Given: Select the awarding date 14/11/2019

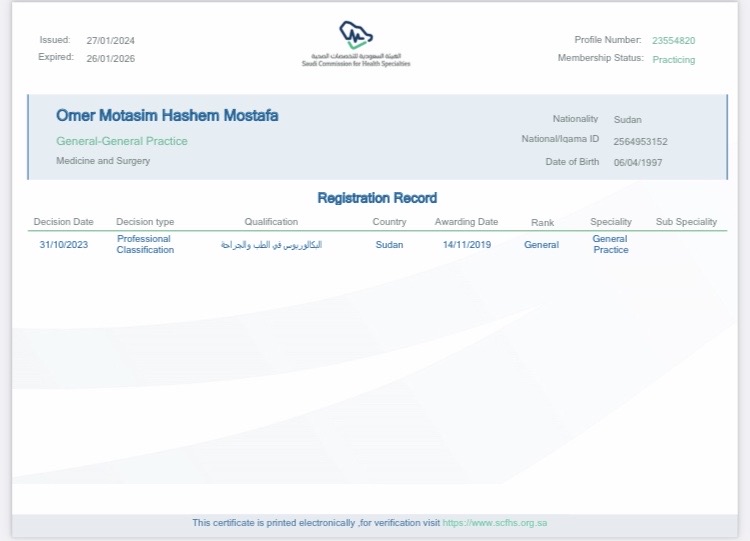Looking at the screenshot, I should pos(466,245).
